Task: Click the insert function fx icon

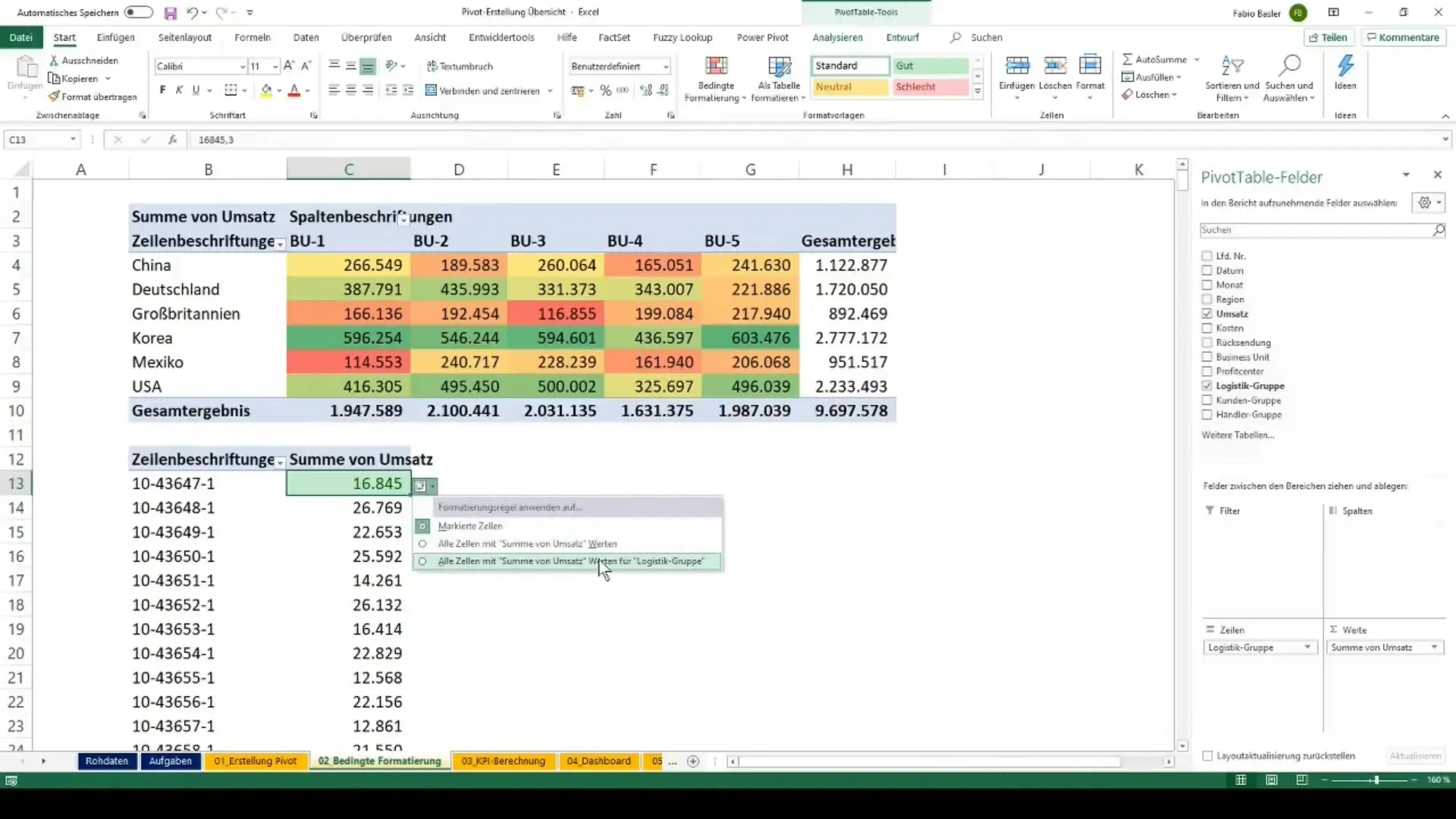Action: pyautogui.click(x=173, y=140)
